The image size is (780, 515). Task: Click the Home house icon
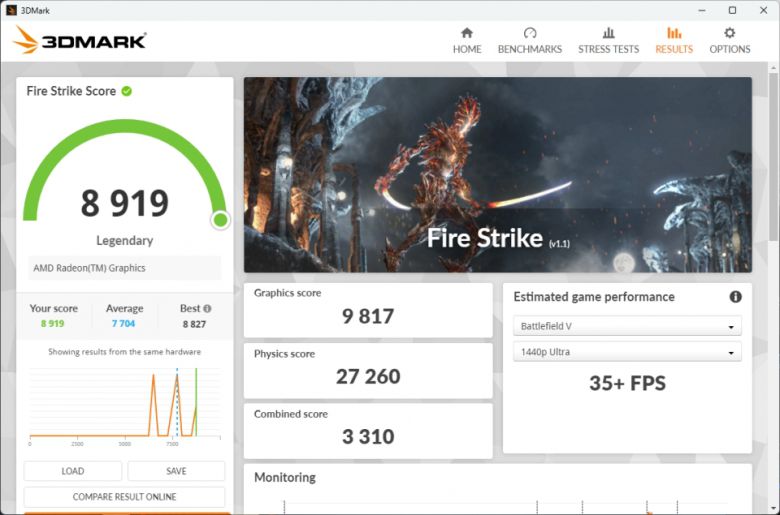(x=467, y=33)
